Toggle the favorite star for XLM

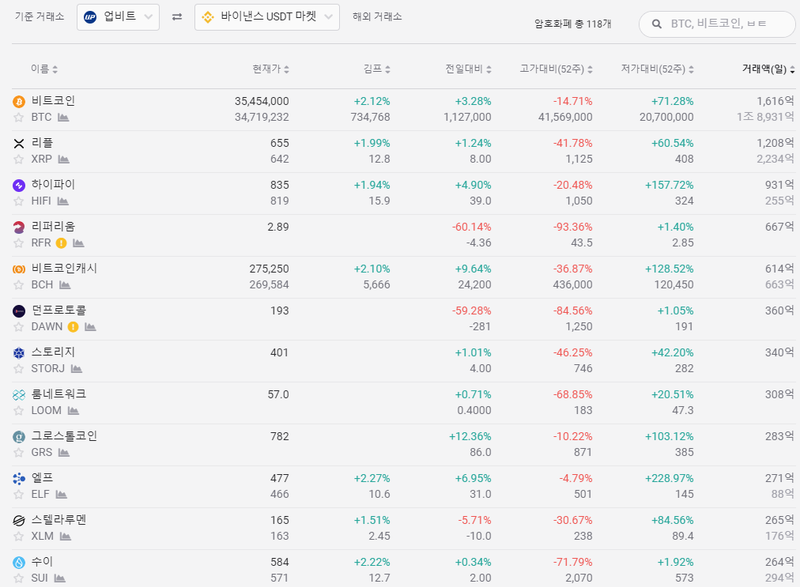pos(19,537)
